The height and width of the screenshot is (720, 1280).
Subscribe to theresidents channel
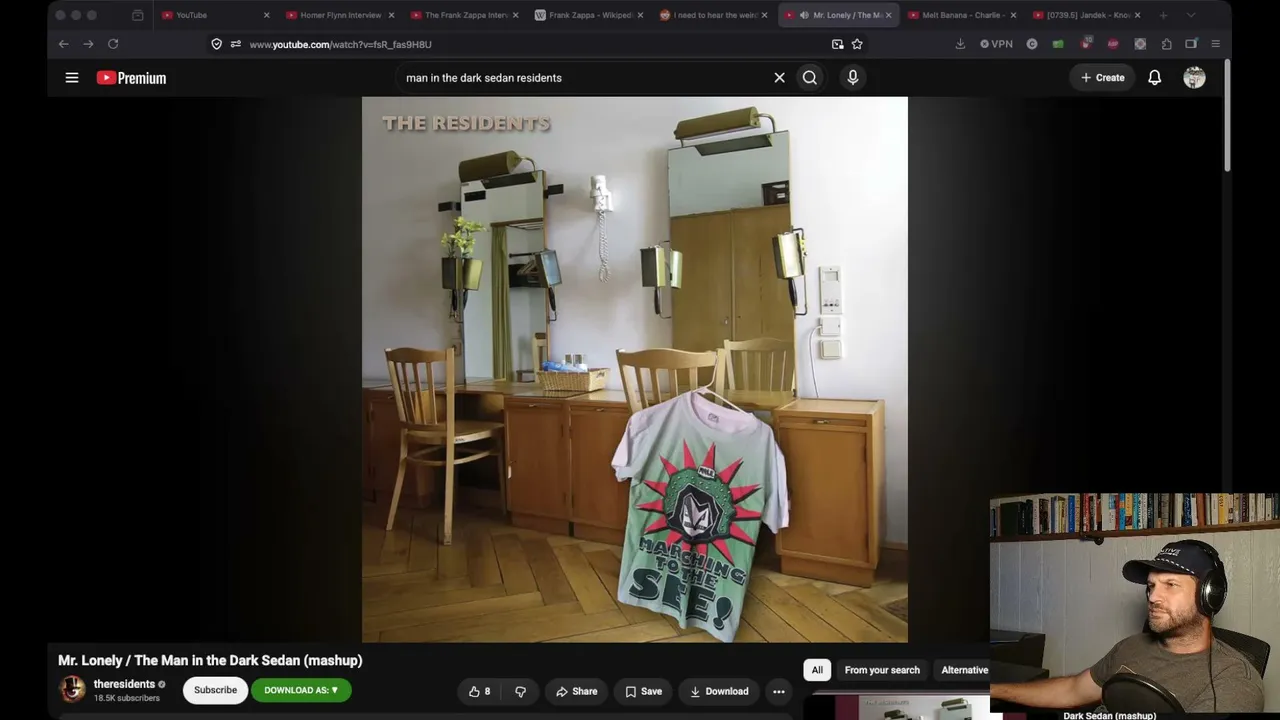(215, 690)
